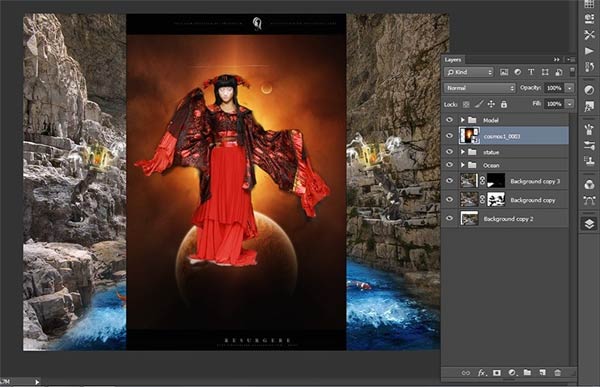Select the Background copy layer mask thumbnail

pyautogui.click(x=496, y=199)
